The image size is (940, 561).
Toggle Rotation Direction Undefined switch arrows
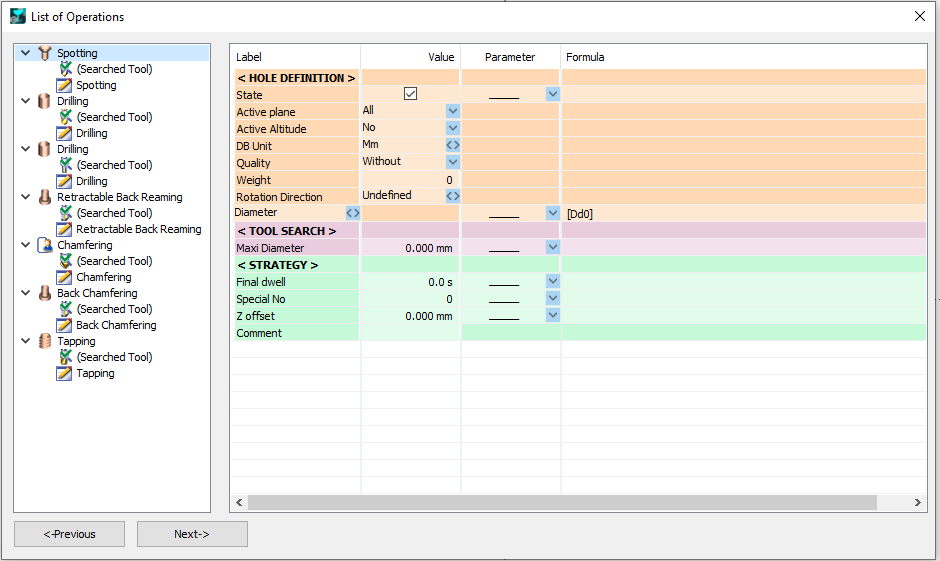[452, 196]
